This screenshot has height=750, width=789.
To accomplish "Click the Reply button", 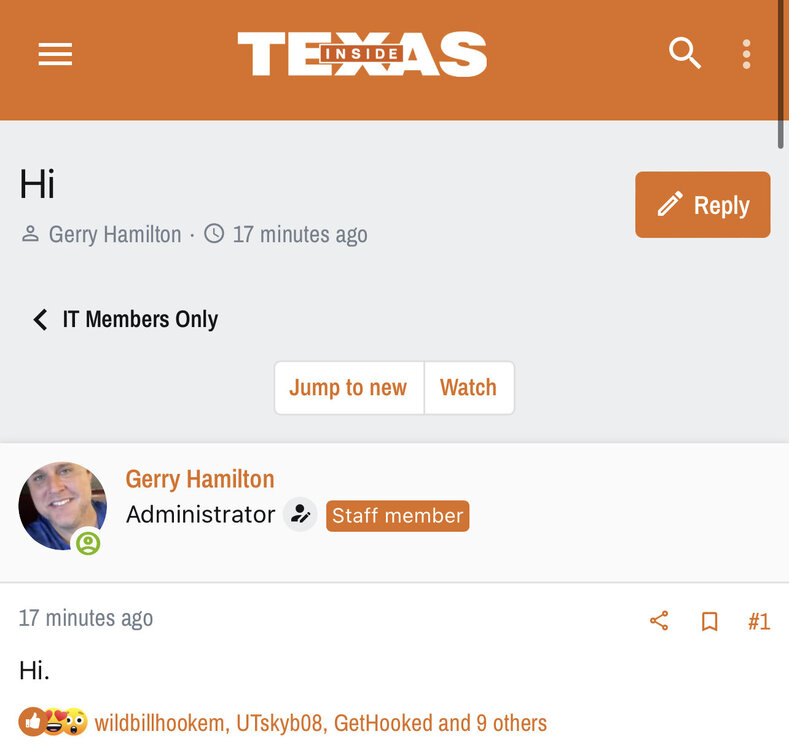I will (702, 205).
